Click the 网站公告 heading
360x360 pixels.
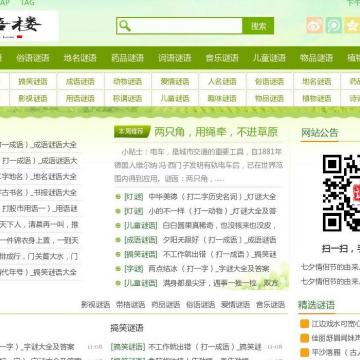pos(320,133)
